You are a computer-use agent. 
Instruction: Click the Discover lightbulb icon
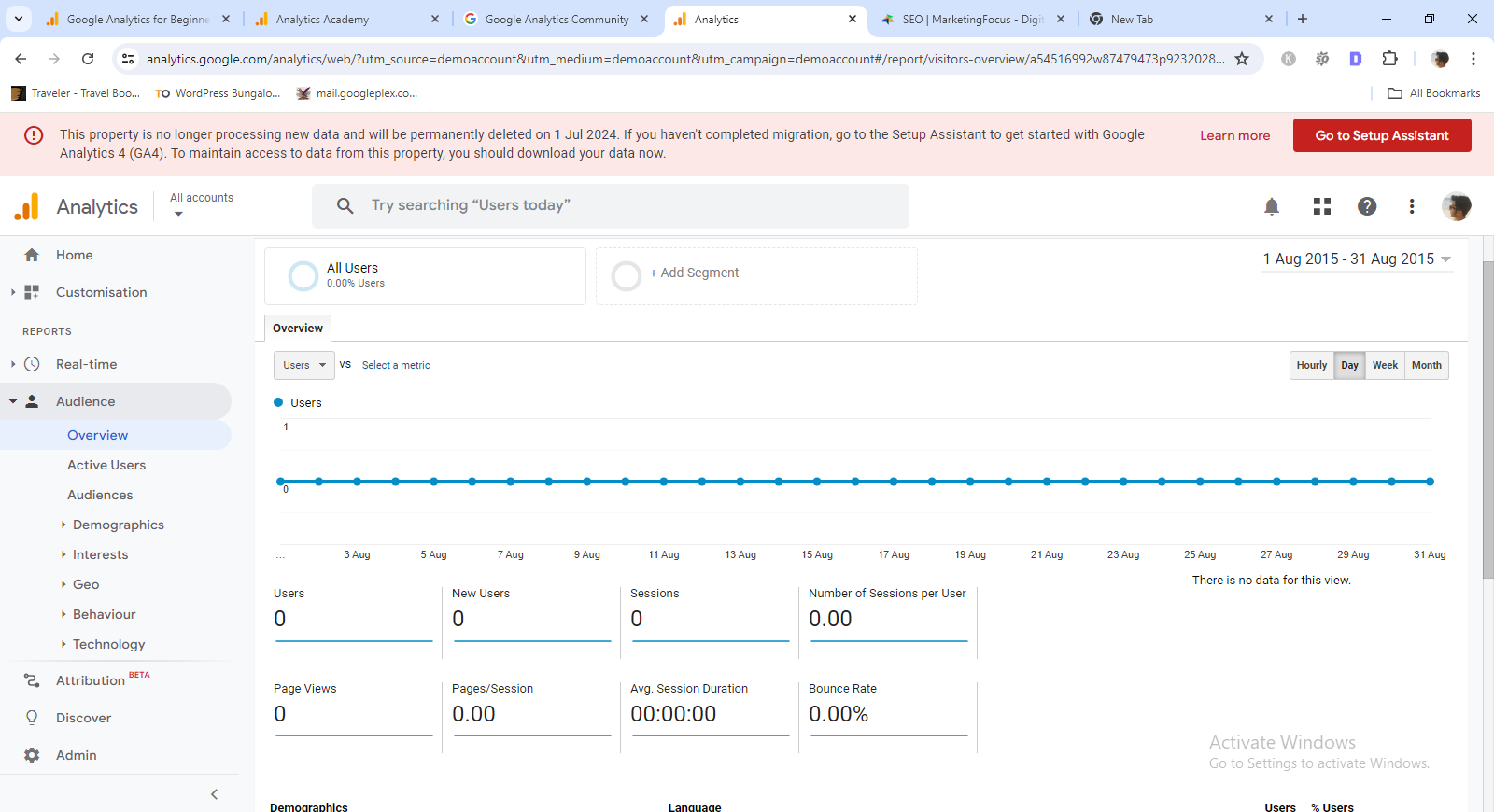(x=32, y=718)
